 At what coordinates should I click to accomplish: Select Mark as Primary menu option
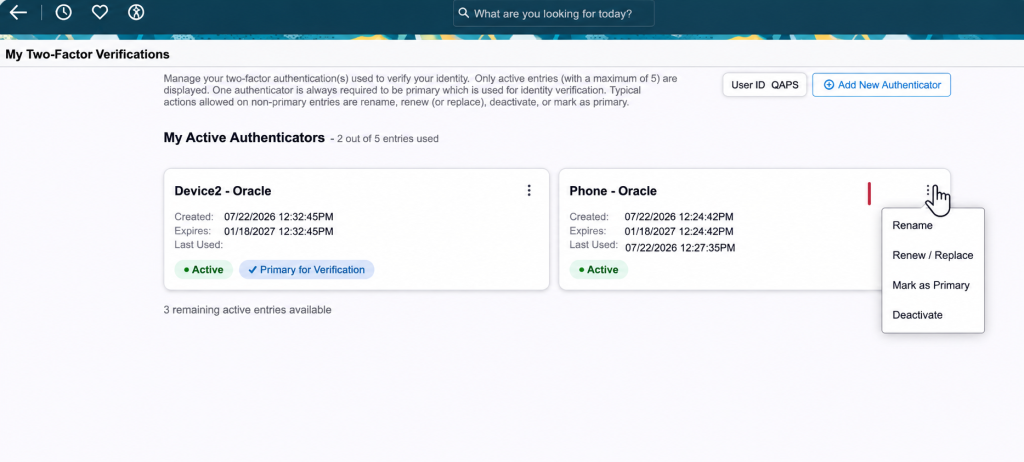(931, 286)
